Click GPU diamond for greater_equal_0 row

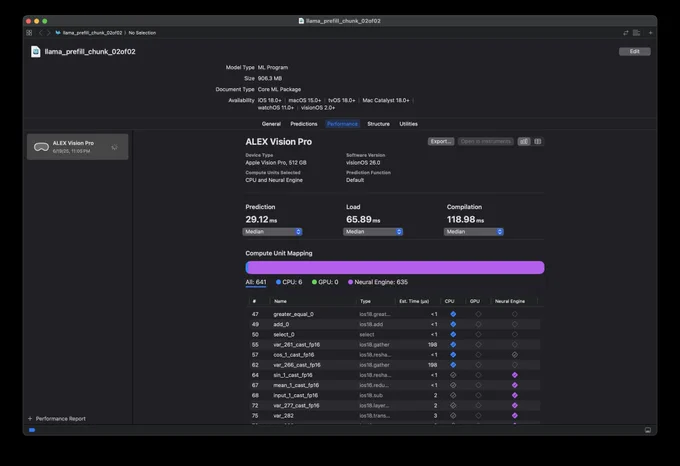click(478, 314)
